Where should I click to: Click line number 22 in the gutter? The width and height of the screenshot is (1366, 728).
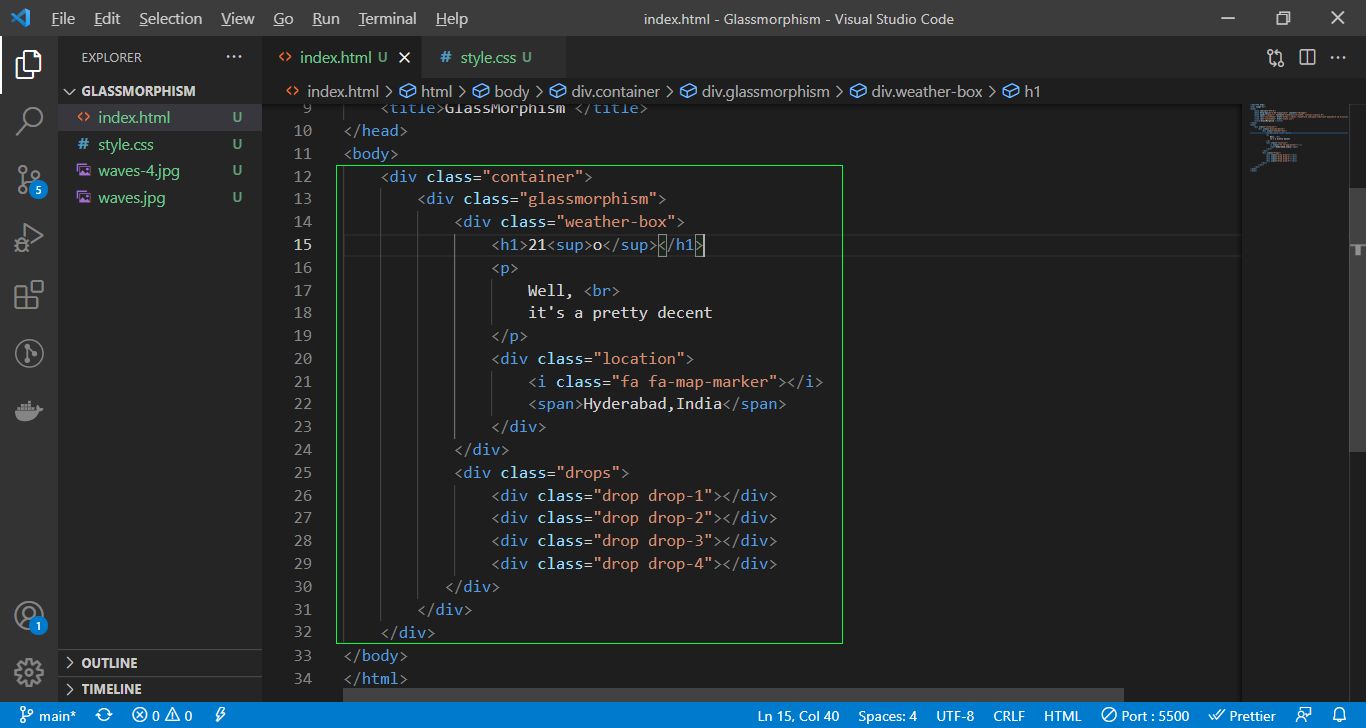[x=303, y=404]
